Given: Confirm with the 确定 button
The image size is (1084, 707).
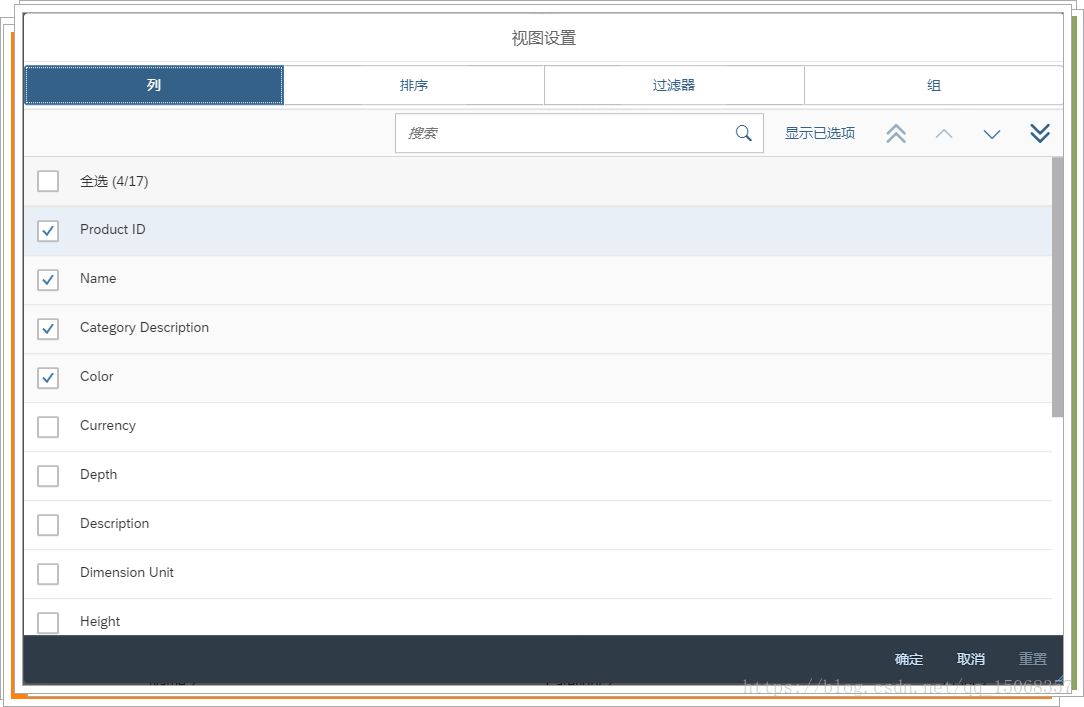Looking at the screenshot, I should pyautogui.click(x=908, y=659).
